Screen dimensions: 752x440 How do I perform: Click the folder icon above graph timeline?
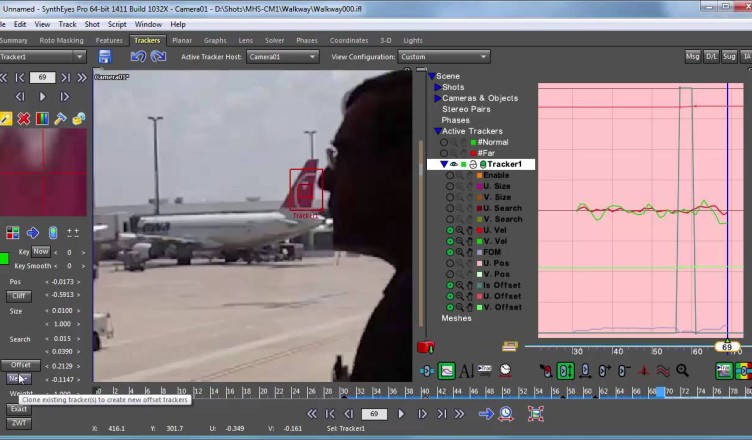(509, 345)
